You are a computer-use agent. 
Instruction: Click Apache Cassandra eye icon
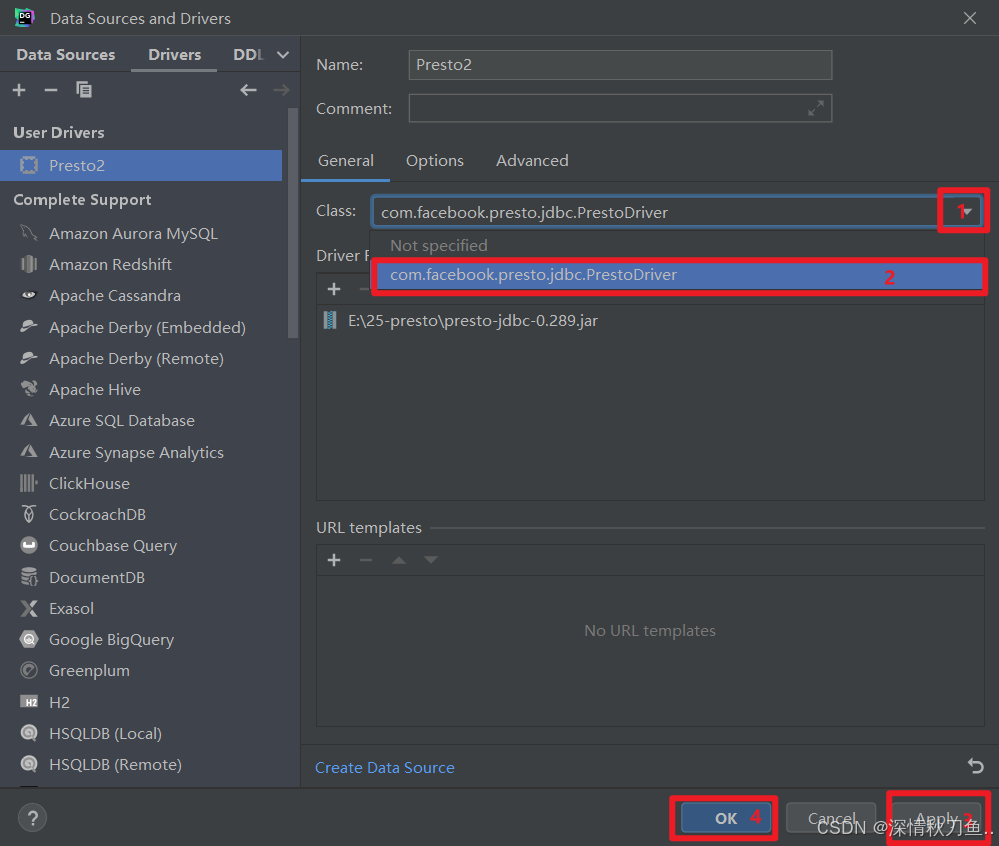click(29, 295)
